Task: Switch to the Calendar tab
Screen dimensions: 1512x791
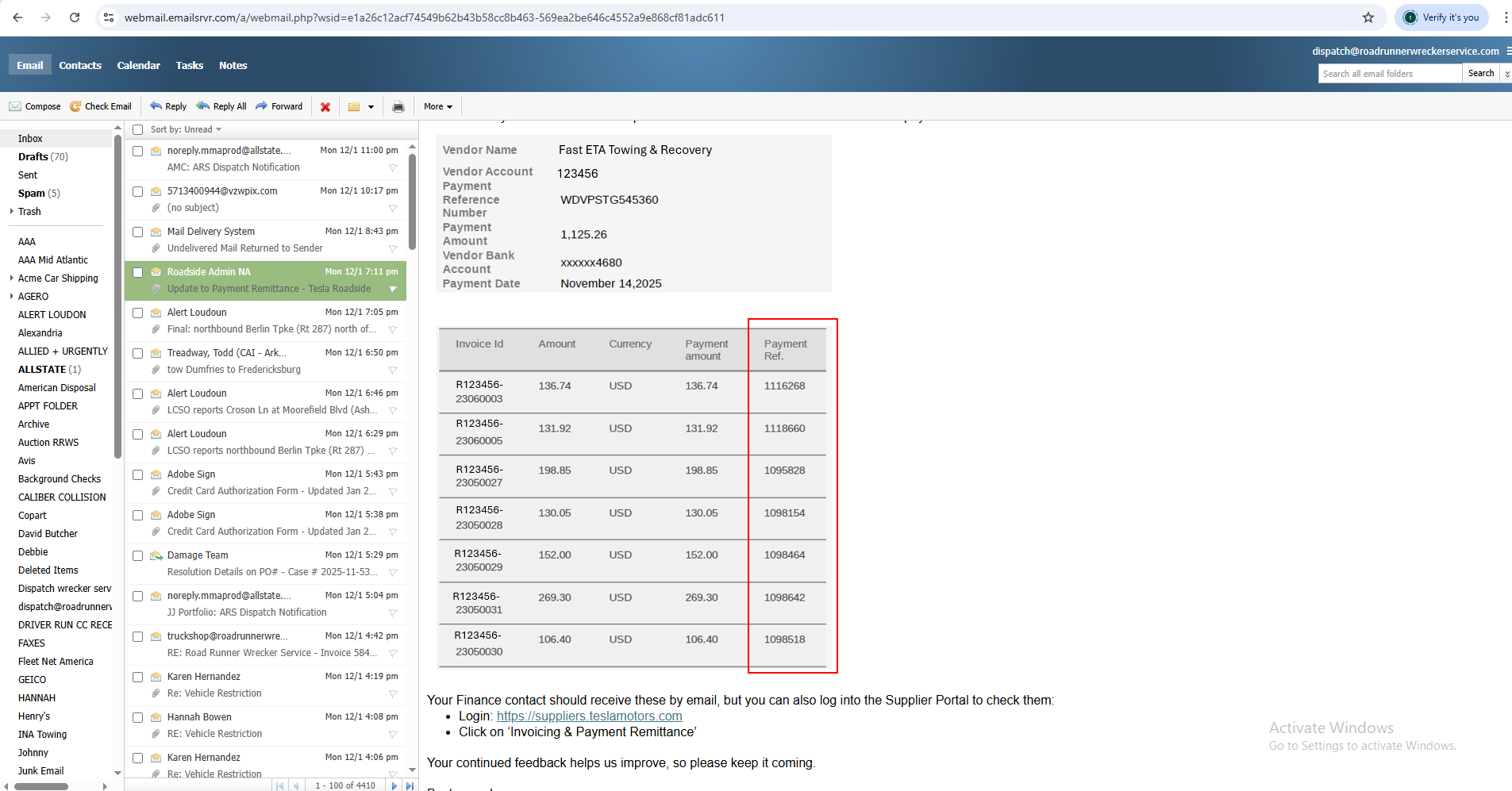Action: pyautogui.click(x=138, y=65)
